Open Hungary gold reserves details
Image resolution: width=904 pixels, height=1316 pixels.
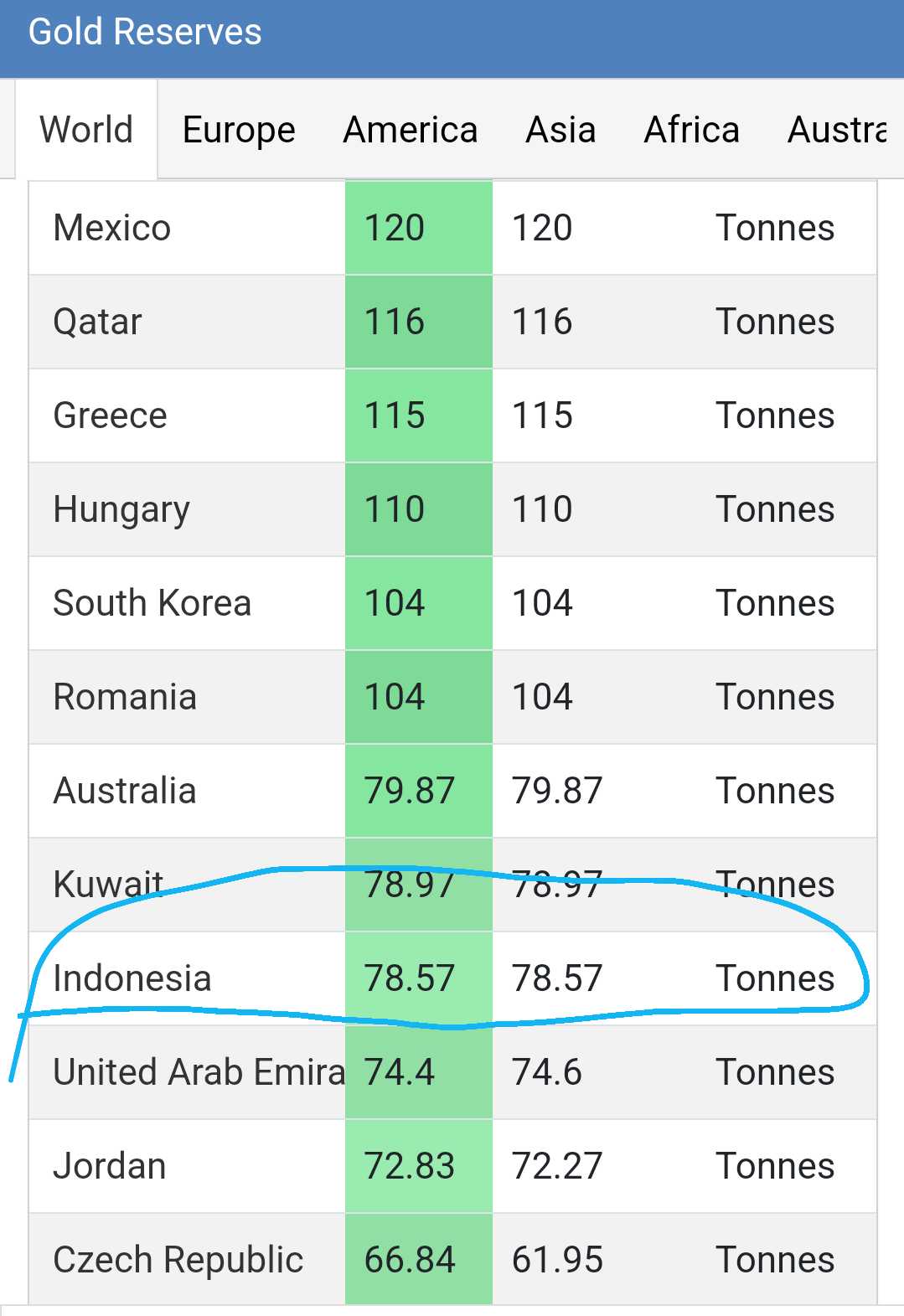tap(121, 509)
